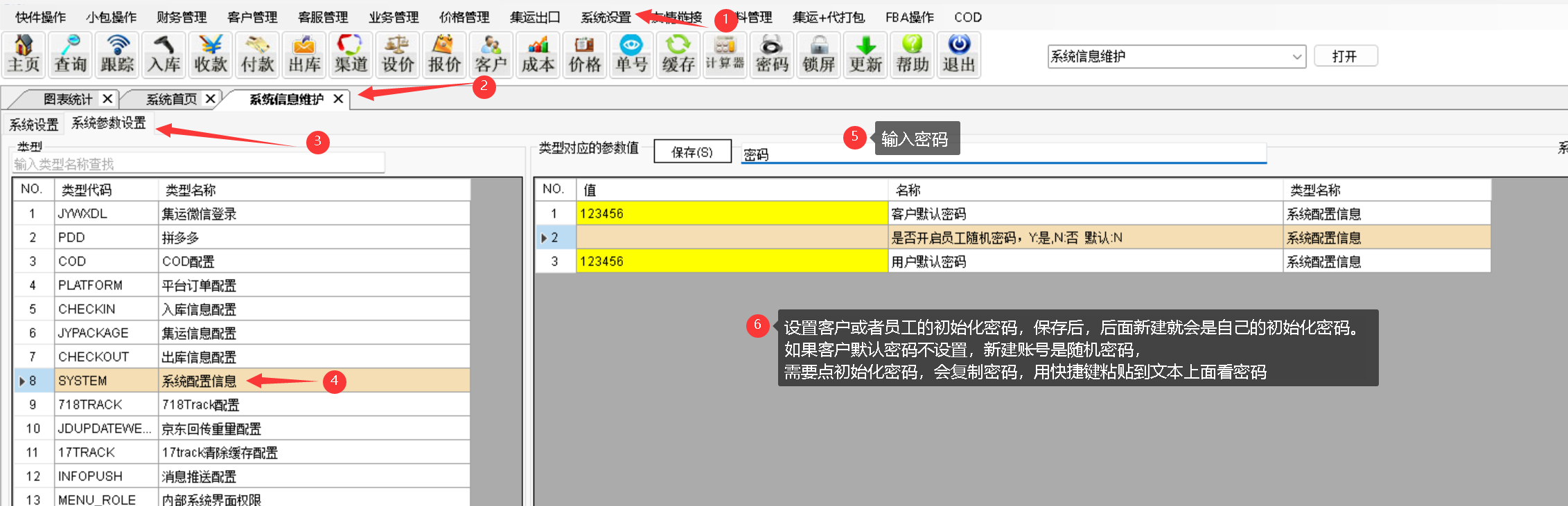Select the PLATFORM row in type list
The height and width of the screenshot is (506, 1568).
click(x=90, y=285)
